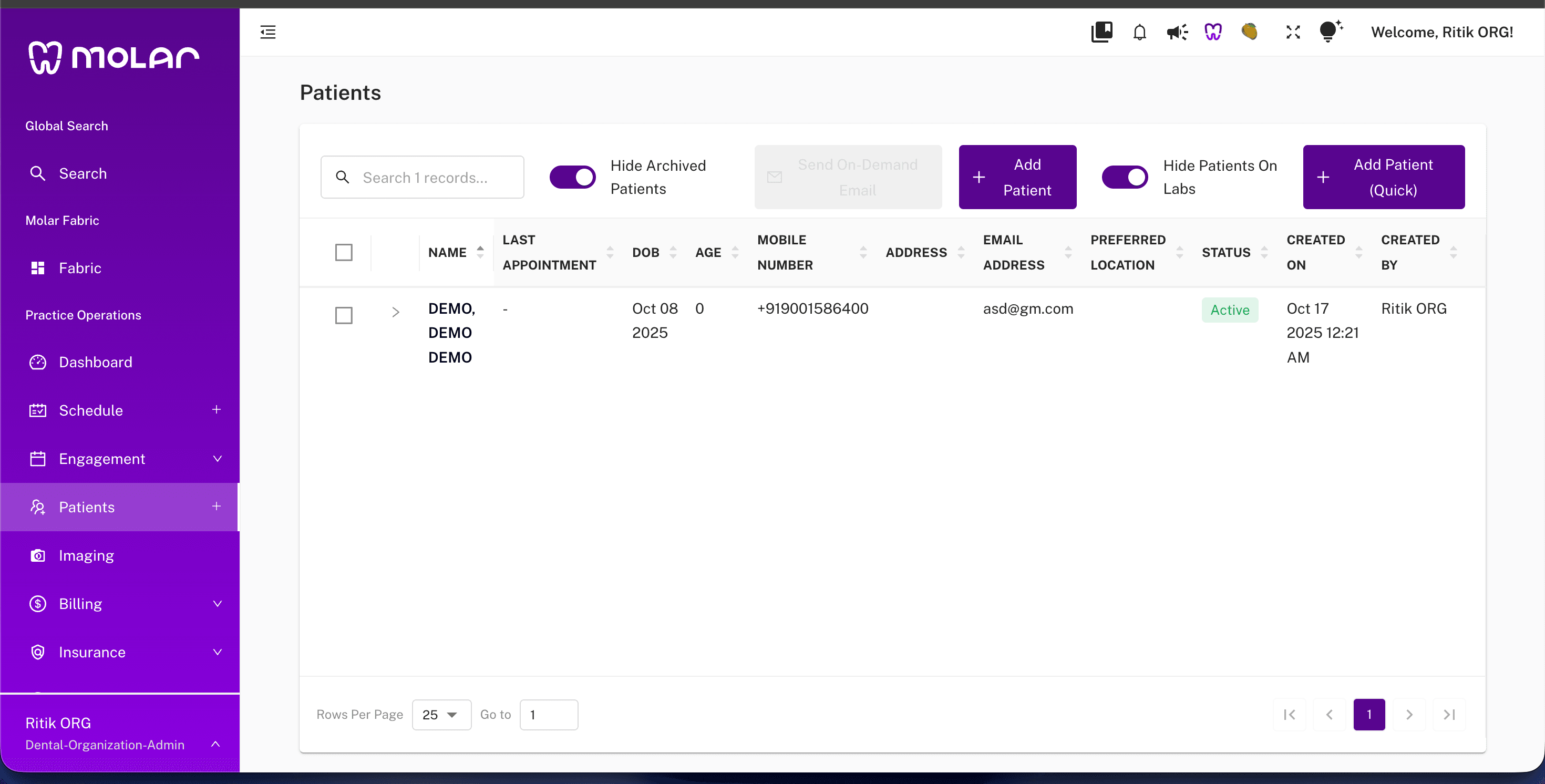Jump to the last page arrow

pos(1449,715)
